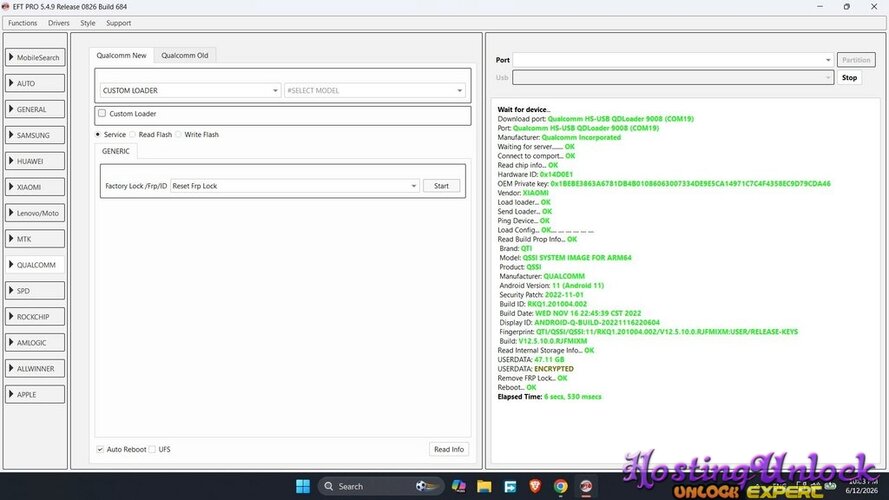889x500 pixels.
Task: Enable the Custom Loader checkbox
Action: 102,113
